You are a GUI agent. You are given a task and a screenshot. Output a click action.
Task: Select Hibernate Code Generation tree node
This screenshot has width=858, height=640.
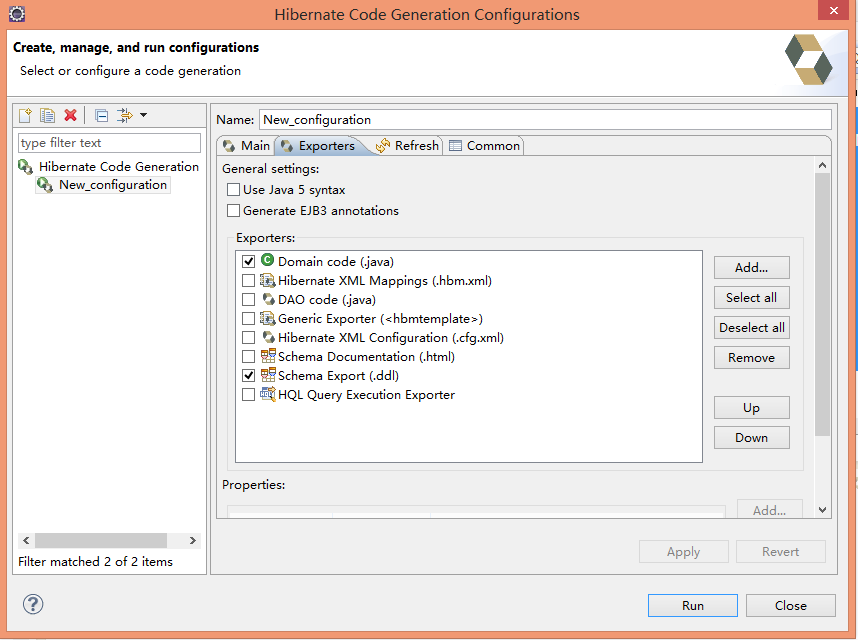(119, 166)
